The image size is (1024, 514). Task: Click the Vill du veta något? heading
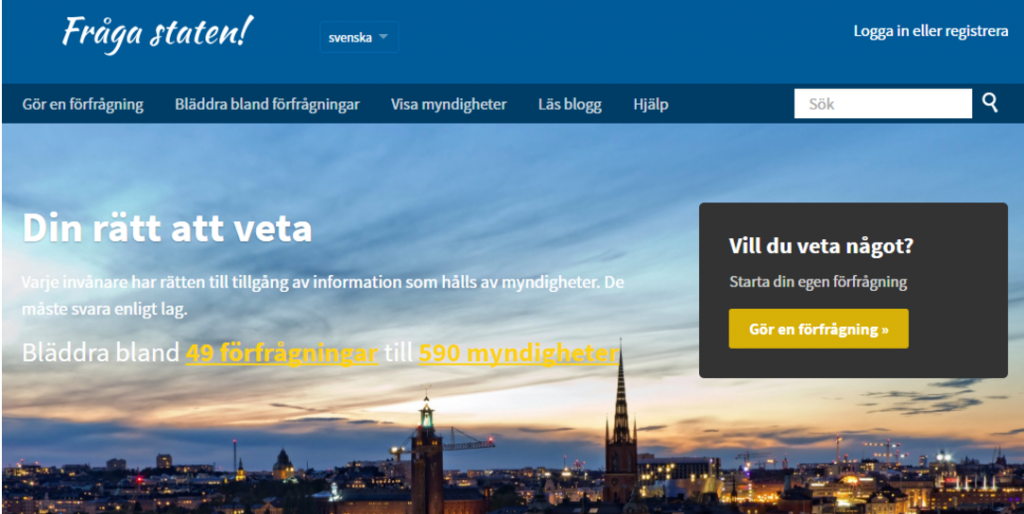pos(821,246)
